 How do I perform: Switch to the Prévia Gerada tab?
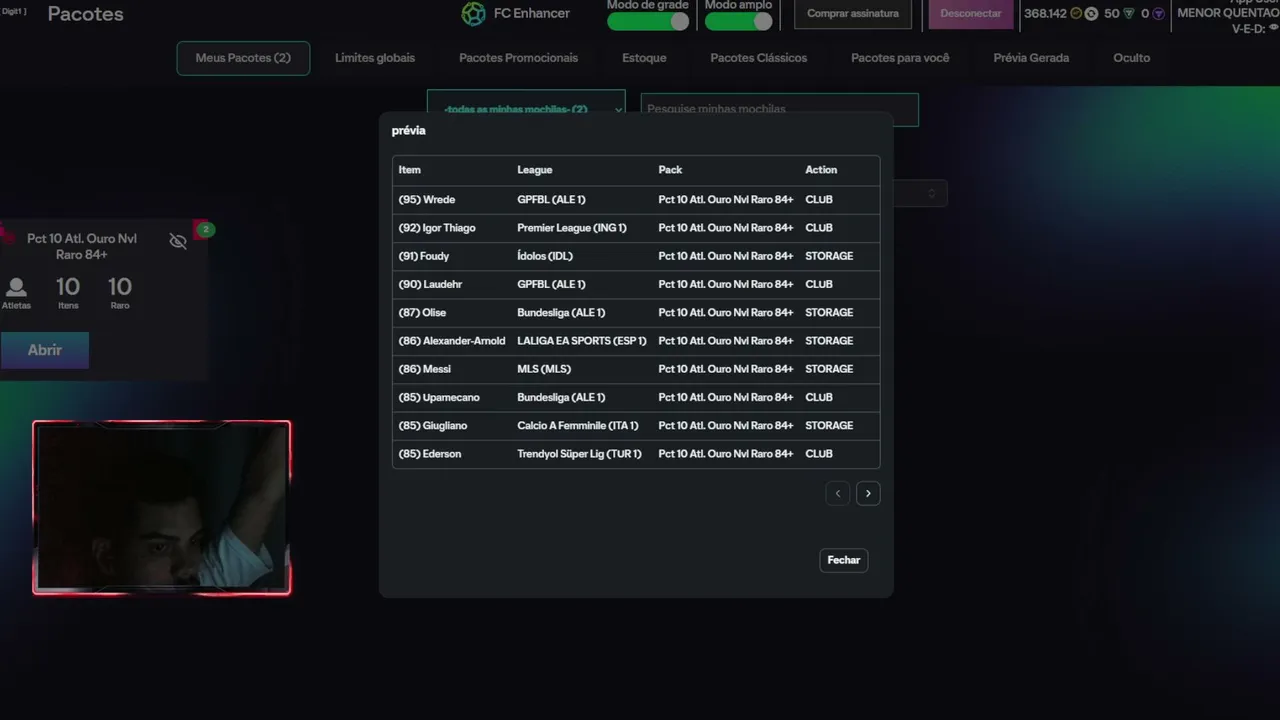1031,58
